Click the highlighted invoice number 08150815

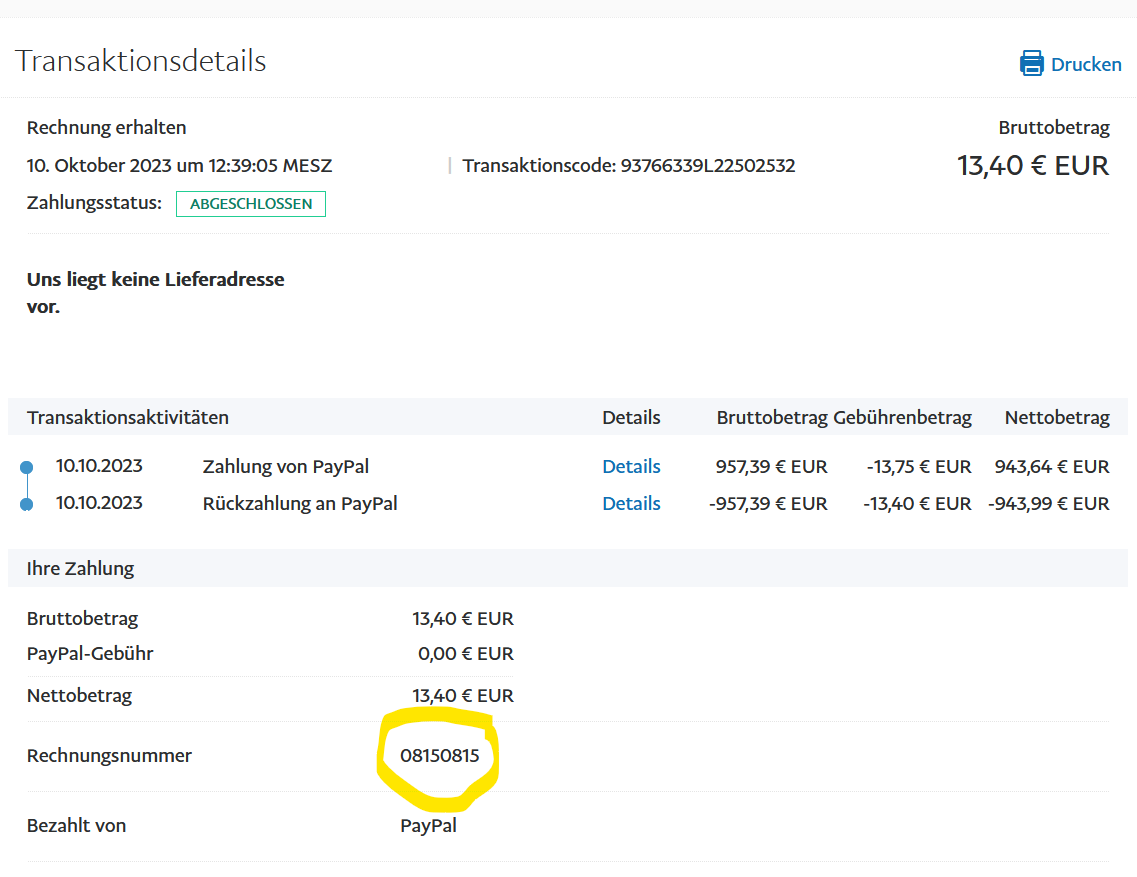[439, 756]
